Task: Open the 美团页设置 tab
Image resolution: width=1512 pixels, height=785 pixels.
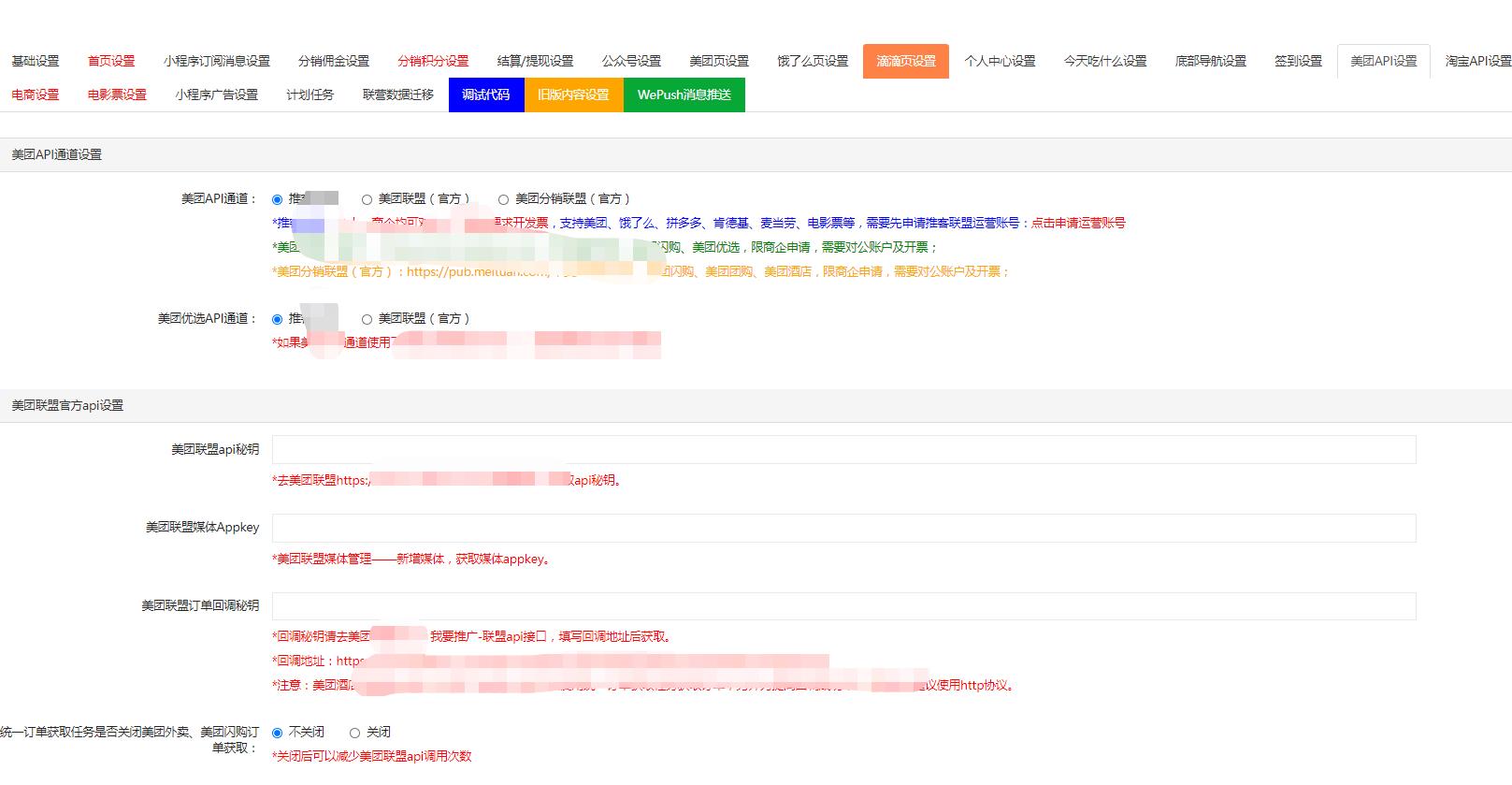Action: [x=719, y=61]
